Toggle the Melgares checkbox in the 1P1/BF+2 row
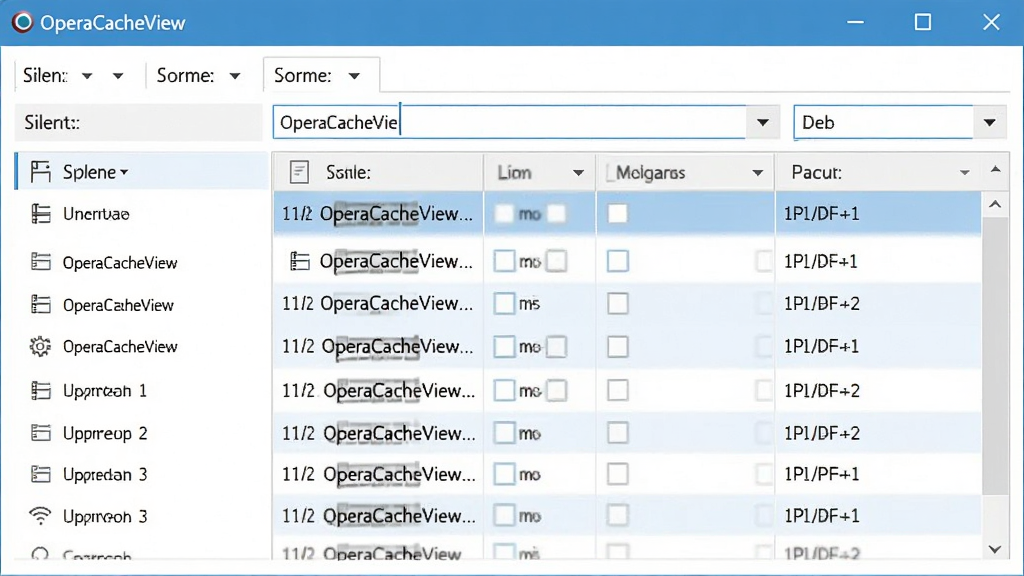1024x576 pixels. pos(617,304)
